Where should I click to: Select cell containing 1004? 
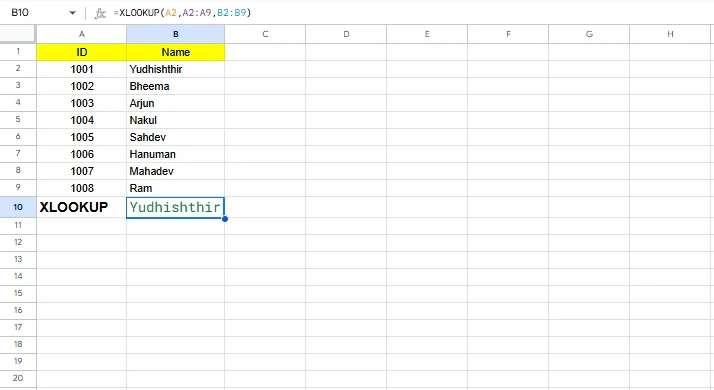point(82,120)
